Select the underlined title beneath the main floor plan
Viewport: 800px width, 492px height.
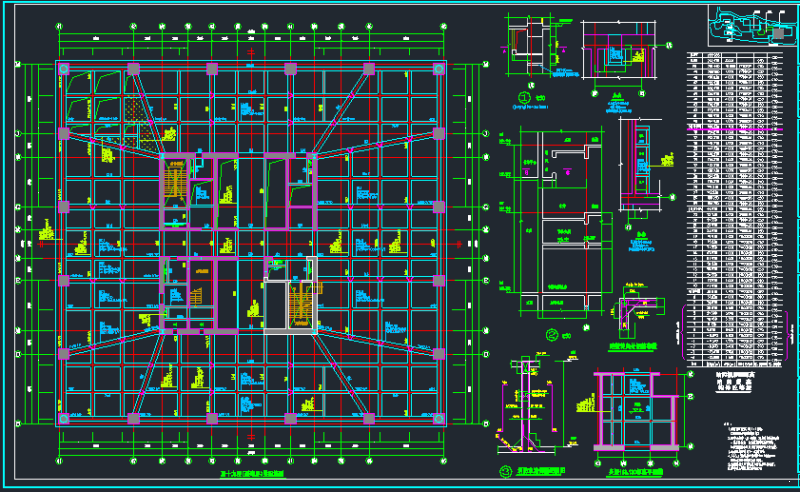coord(252,474)
